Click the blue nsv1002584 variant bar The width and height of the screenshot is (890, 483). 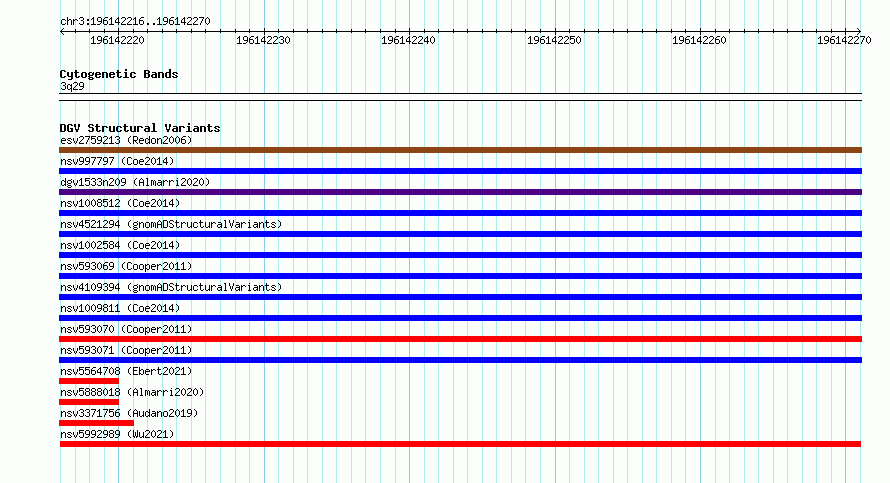[x=460, y=255]
